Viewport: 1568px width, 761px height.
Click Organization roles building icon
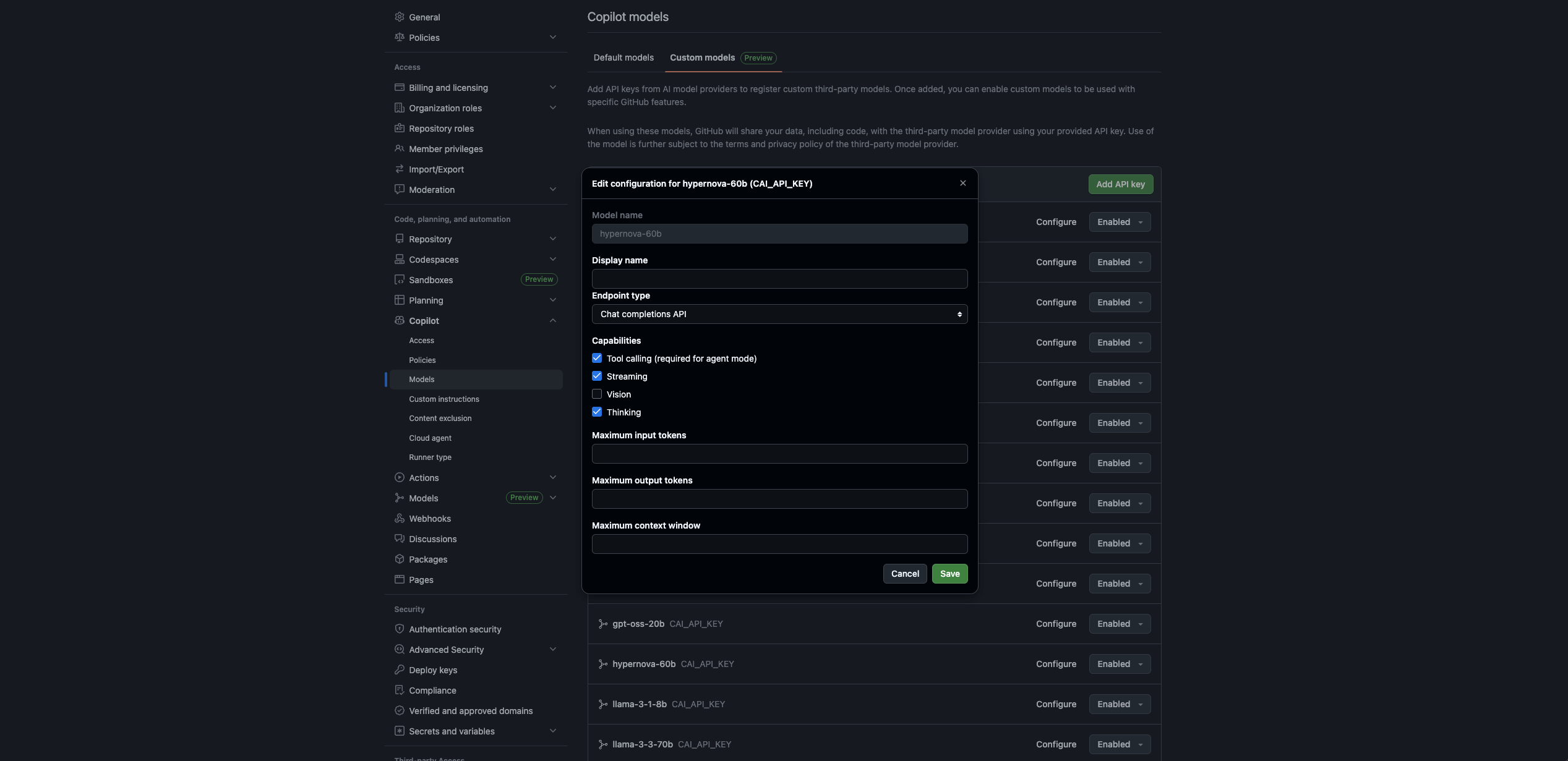pyautogui.click(x=400, y=108)
